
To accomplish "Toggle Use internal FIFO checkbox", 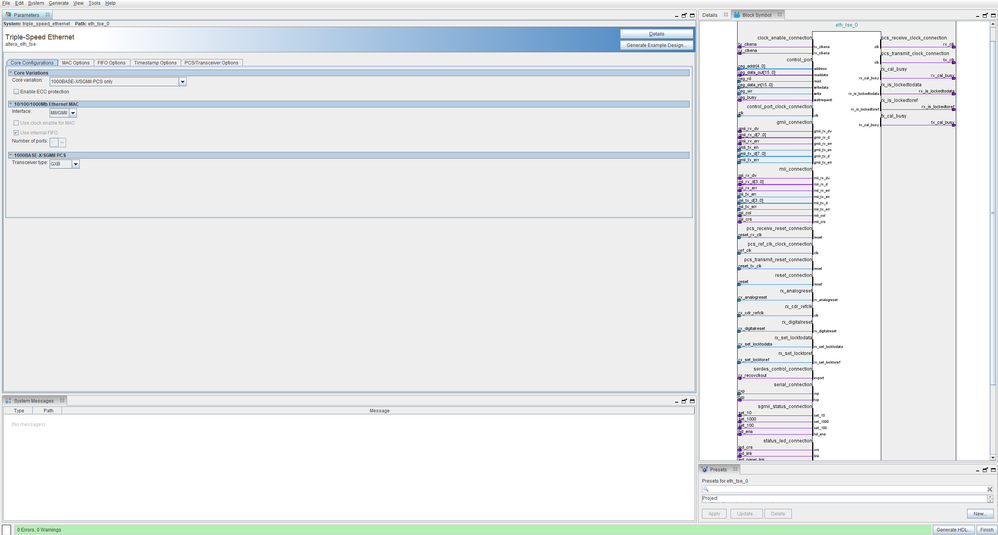I will [x=16, y=133].
